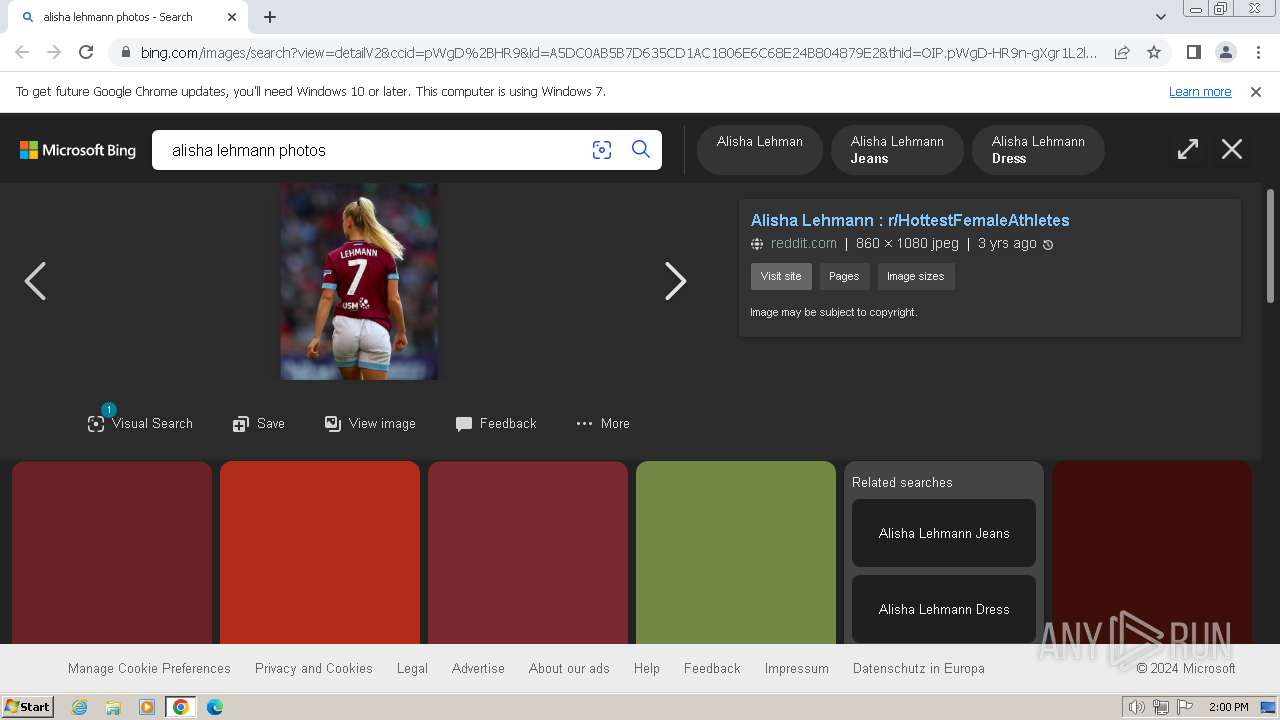Start Visual Search on this image
The image size is (1280, 720).
140,423
